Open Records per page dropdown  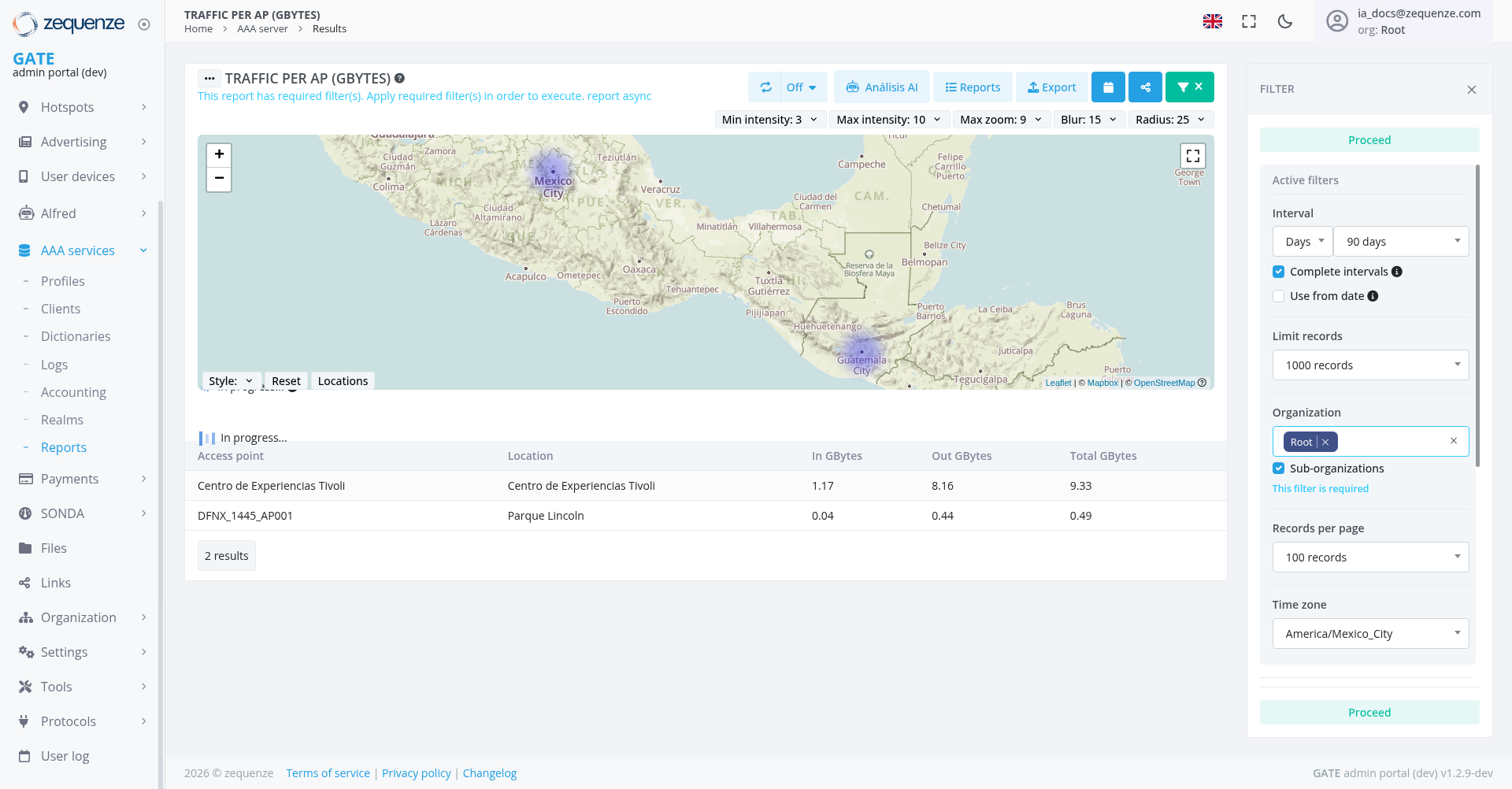tap(1370, 557)
